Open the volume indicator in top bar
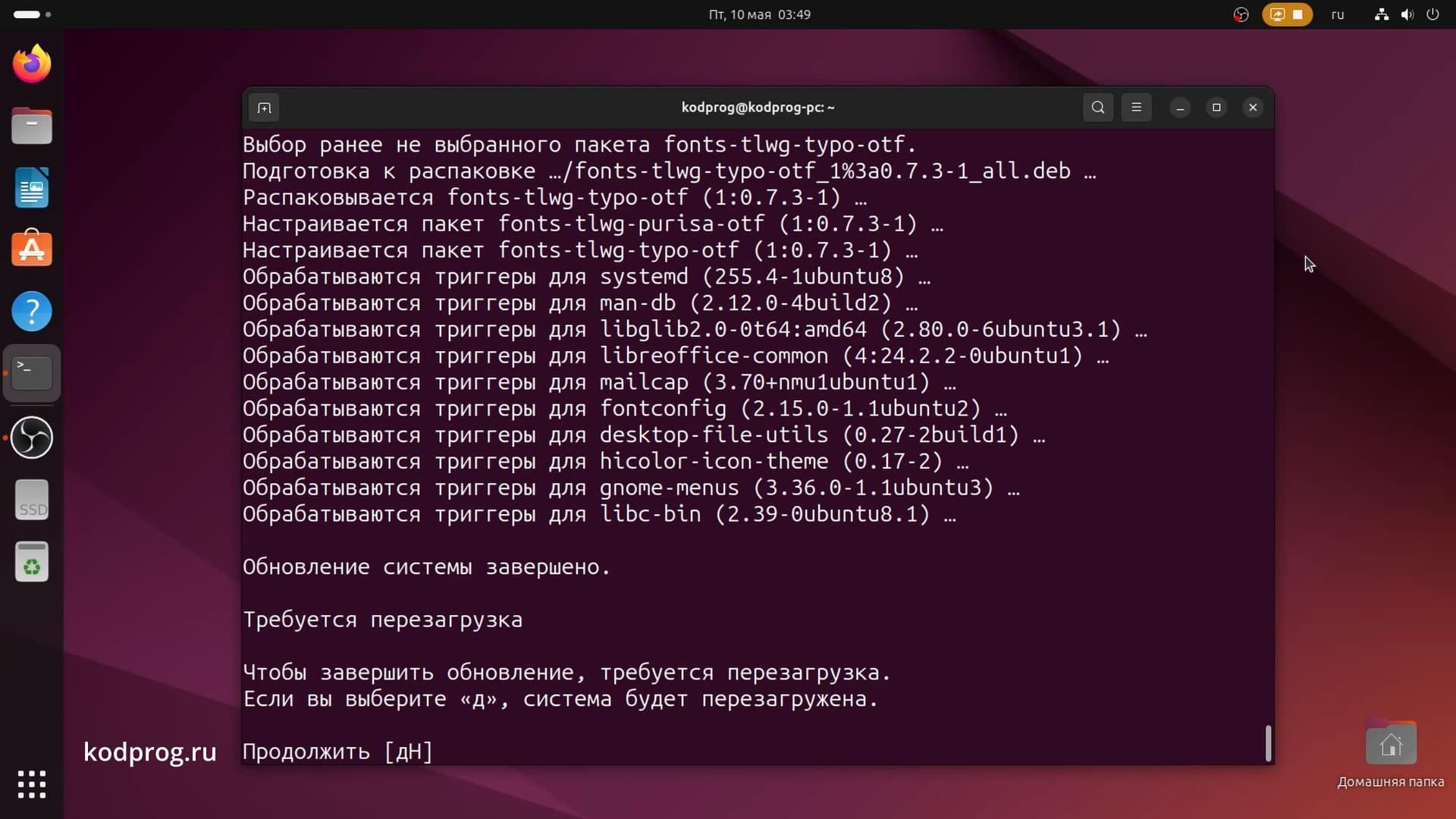 click(1407, 14)
